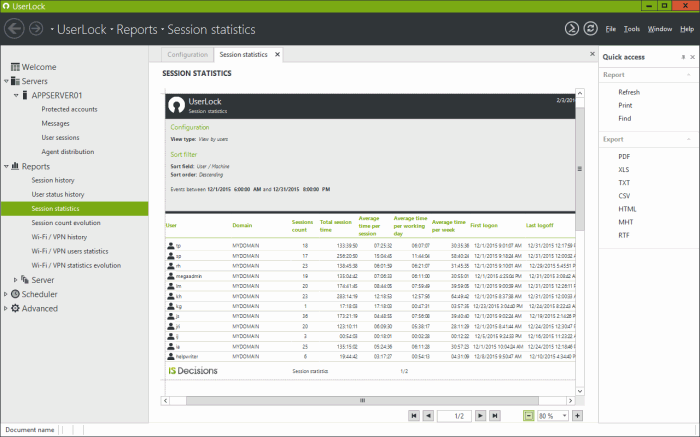
Task: Open the Window menu
Action: [660, 29]
